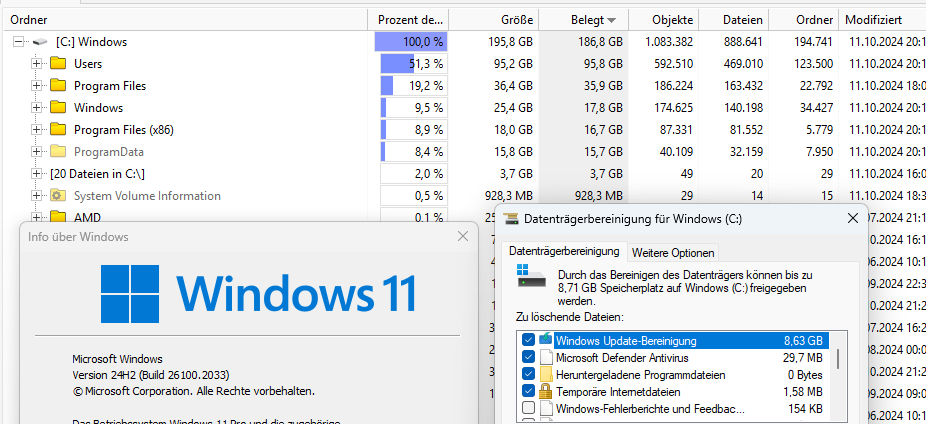Expand the AMD folder node
The height and width of the screenshot is (424, 926).
tap(37, 217)
